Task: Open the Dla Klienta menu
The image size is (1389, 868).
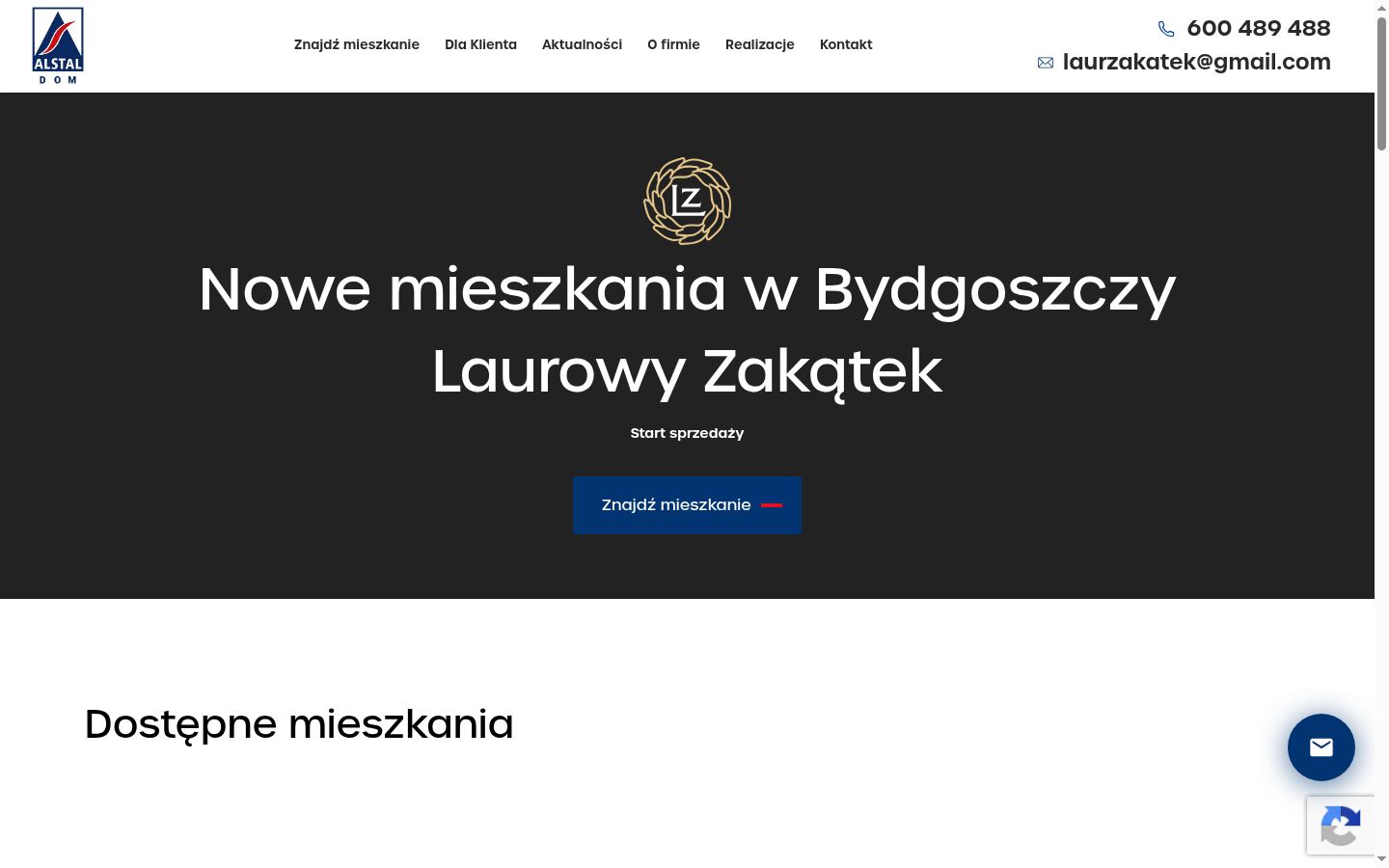Action: pos(480,44)
